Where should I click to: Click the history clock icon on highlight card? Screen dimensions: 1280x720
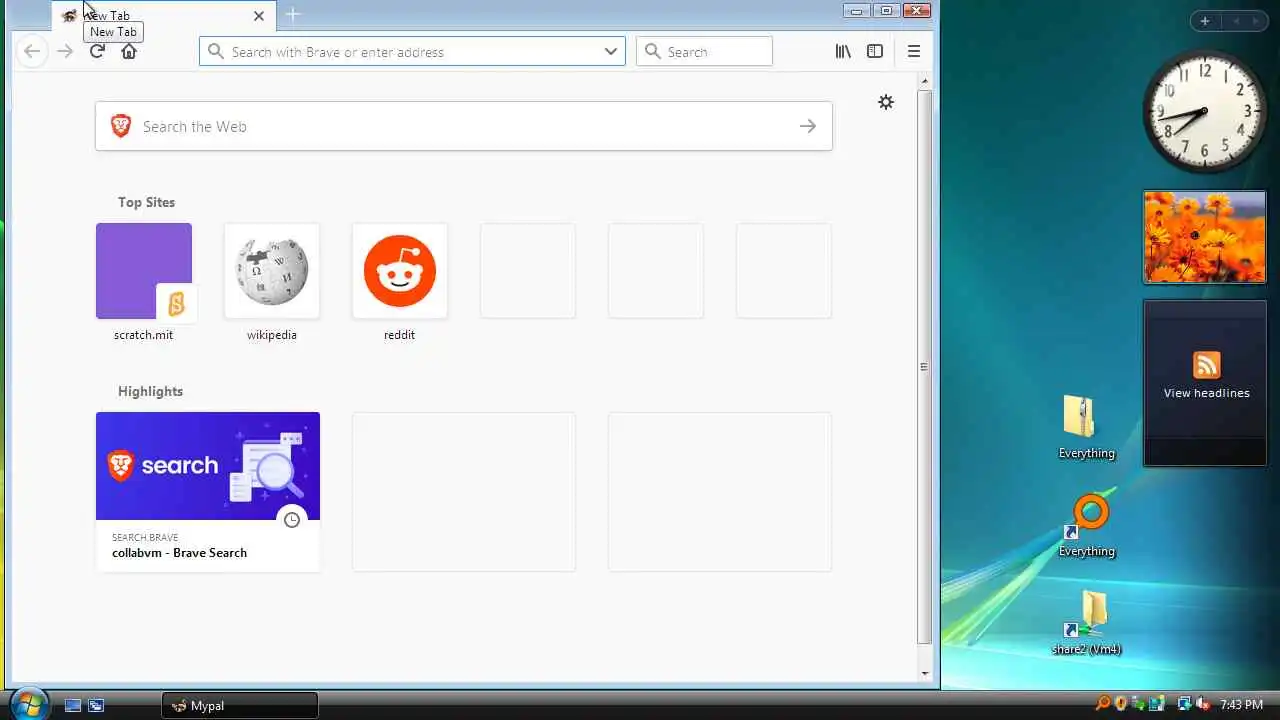pos(292,520)
